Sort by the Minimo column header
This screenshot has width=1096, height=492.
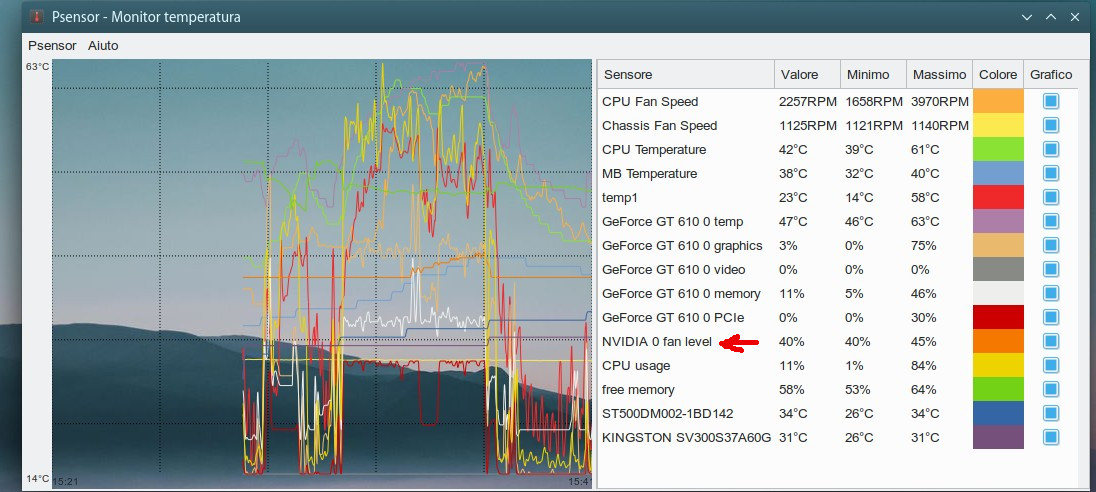pyautogui.click(x=873, y=74)
